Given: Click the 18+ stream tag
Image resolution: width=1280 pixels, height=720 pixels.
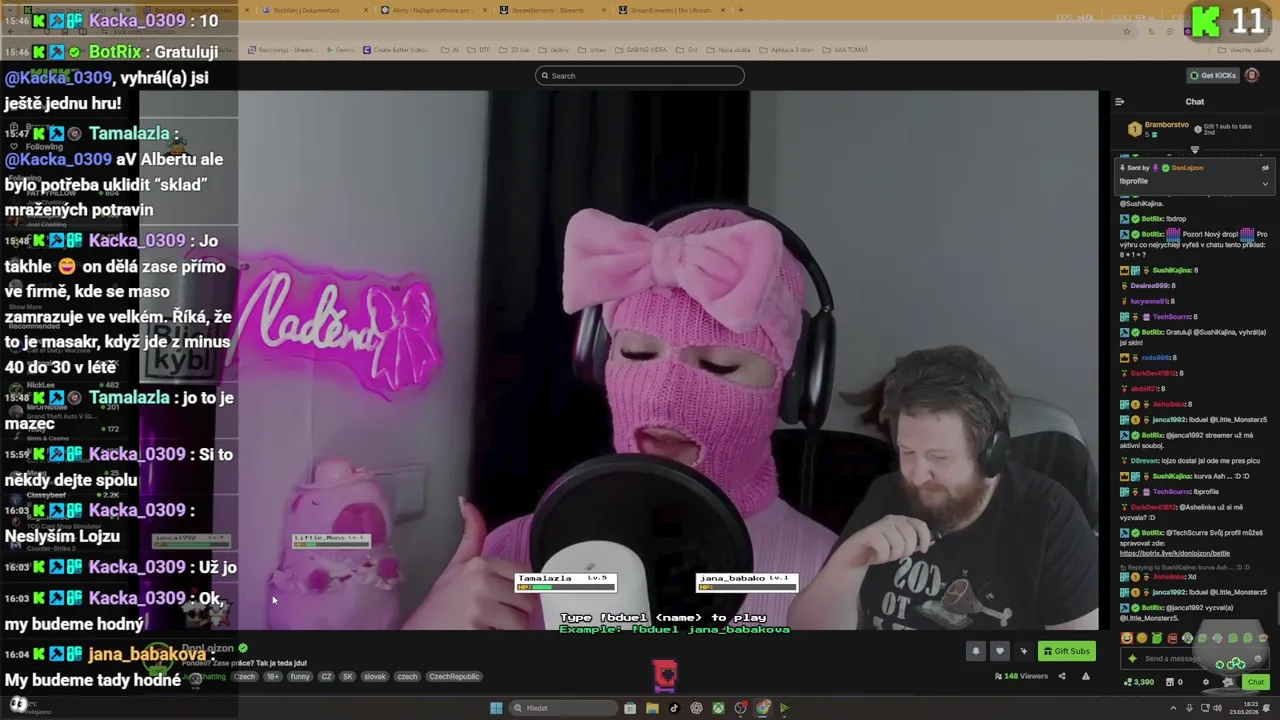Looking at the screenshot, I should (272, 677).
